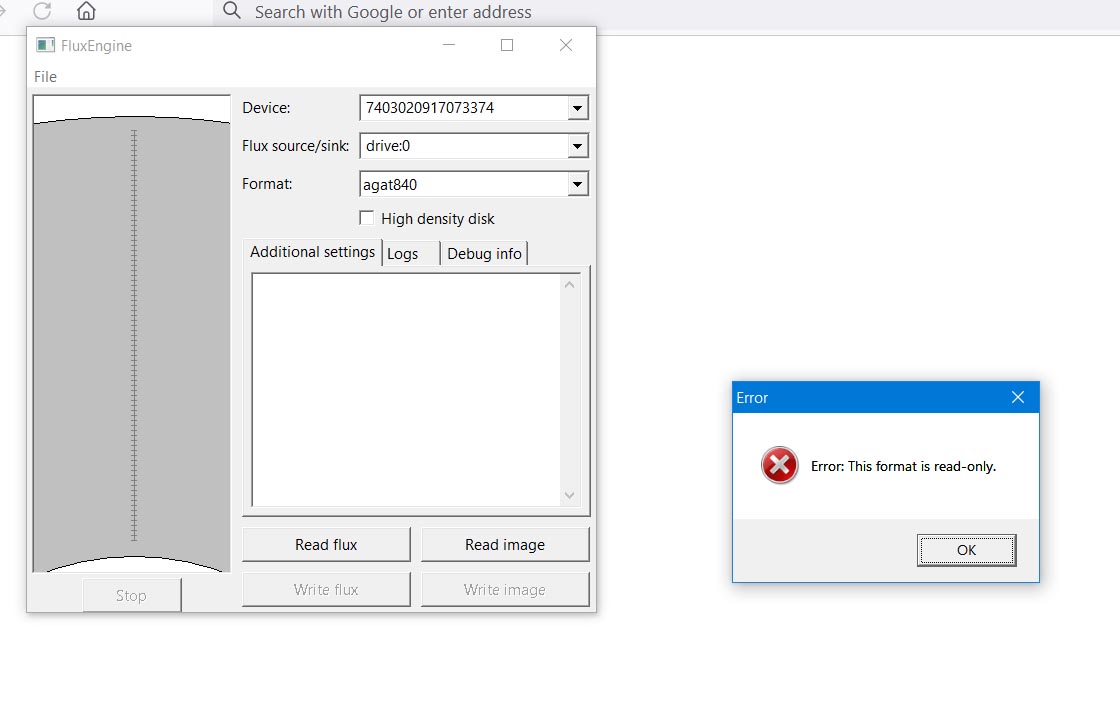Click the Stop button
This screenshot has height=710, width=1120.
(131, 595)
